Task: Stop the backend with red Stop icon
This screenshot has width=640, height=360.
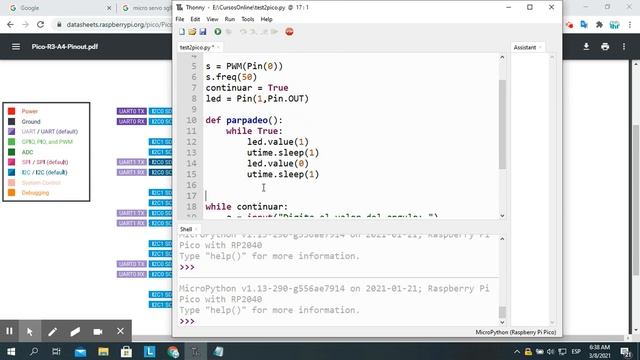Action: (289, 31)
